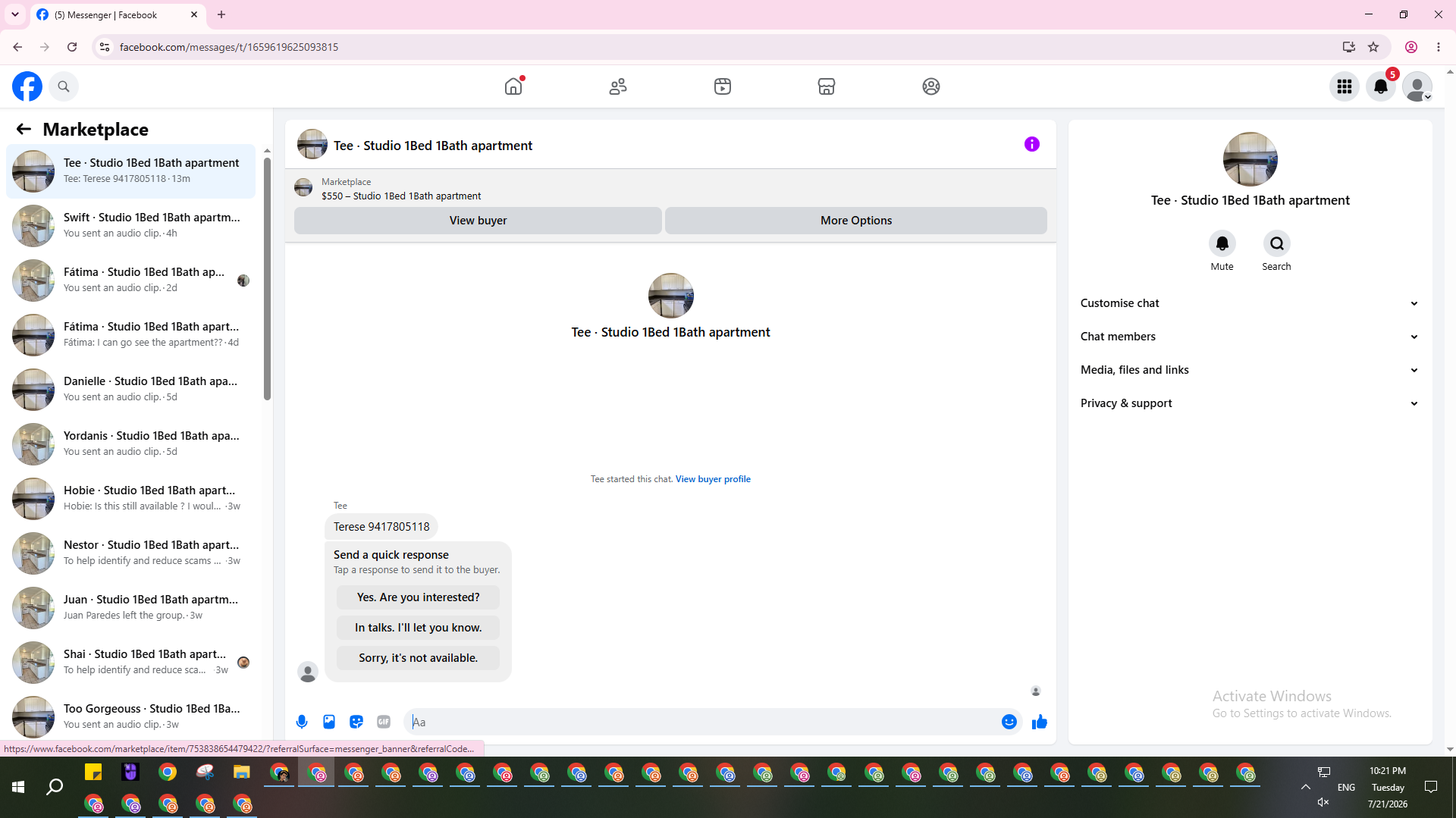The image size is (1456, 818).
Task: Send quick reply 'Sorry, it's not available.'
Action: click(418, 658)
